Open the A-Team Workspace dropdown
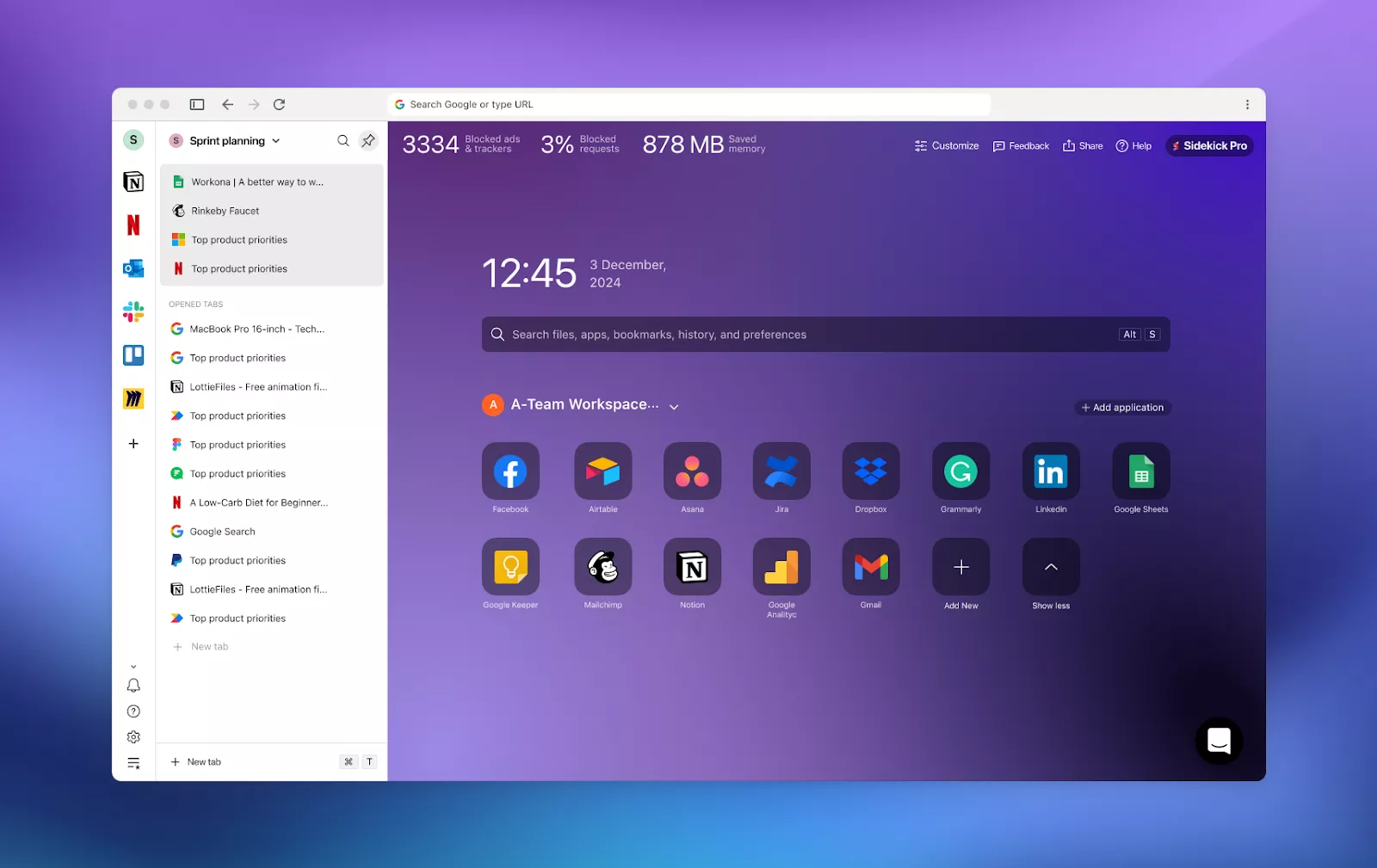This screenshot has width=1377, height=868. point(674,407)
